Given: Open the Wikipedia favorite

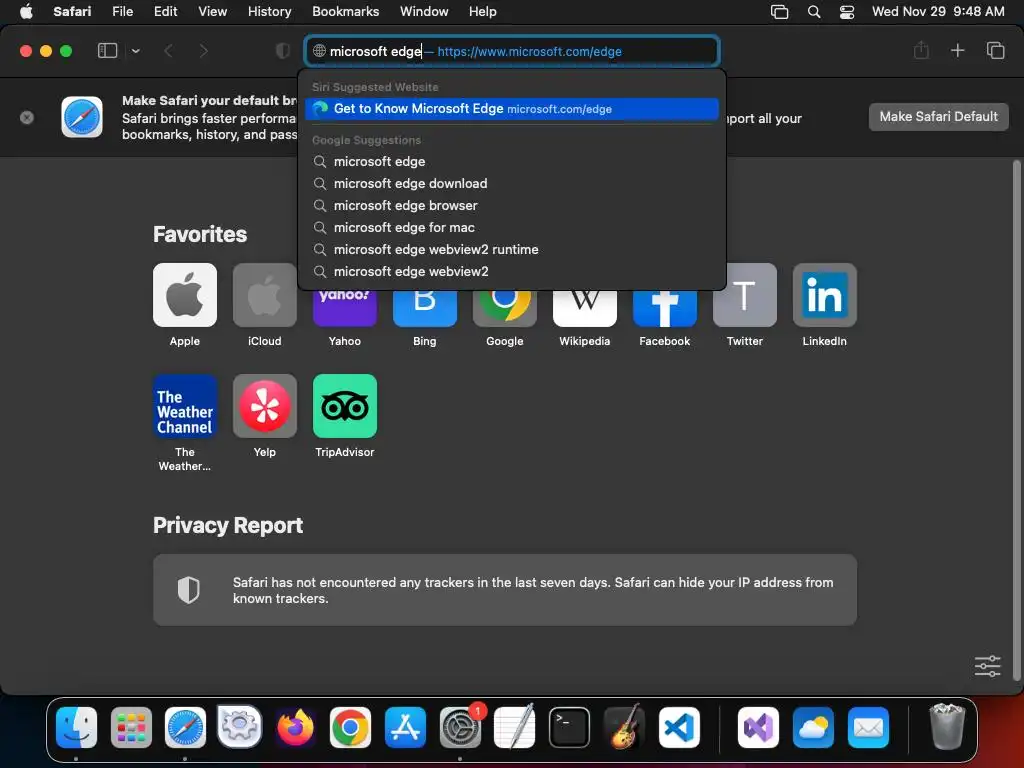Looking at the screenshot, I should (584, 308).
